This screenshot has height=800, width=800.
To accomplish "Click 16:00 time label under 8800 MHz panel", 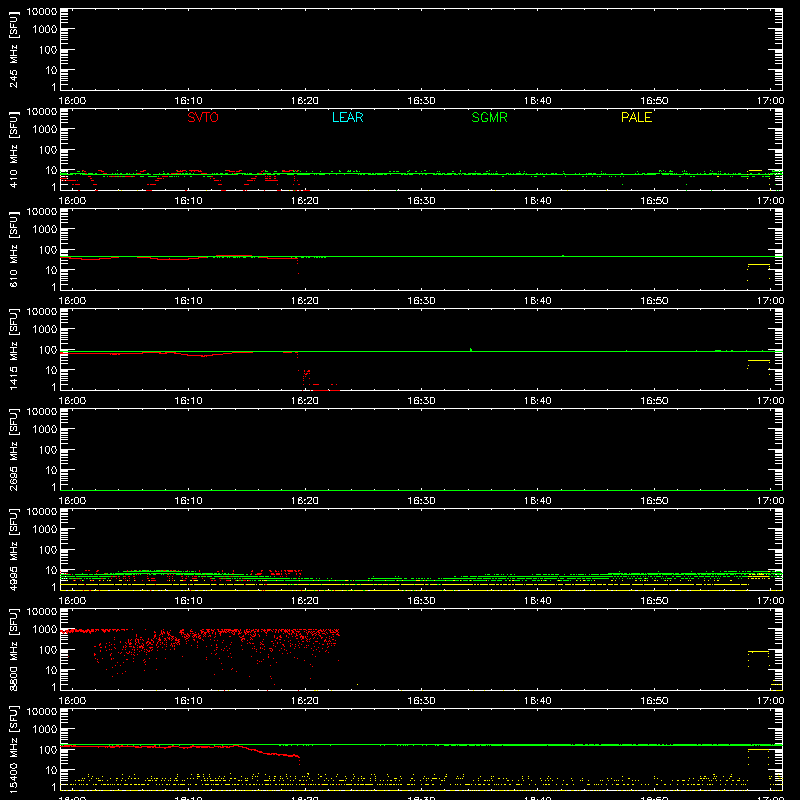I will [x=72, y=701].
